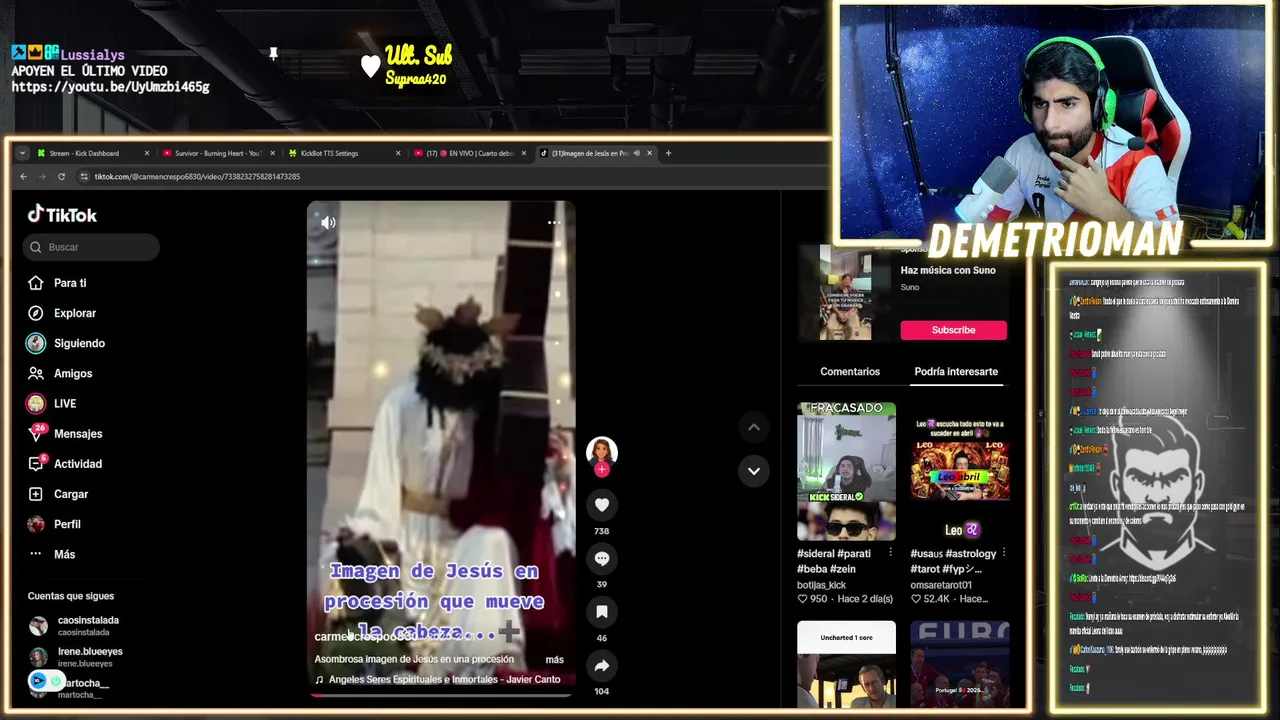Open the Leo abril astrology video

coord(960,471)
